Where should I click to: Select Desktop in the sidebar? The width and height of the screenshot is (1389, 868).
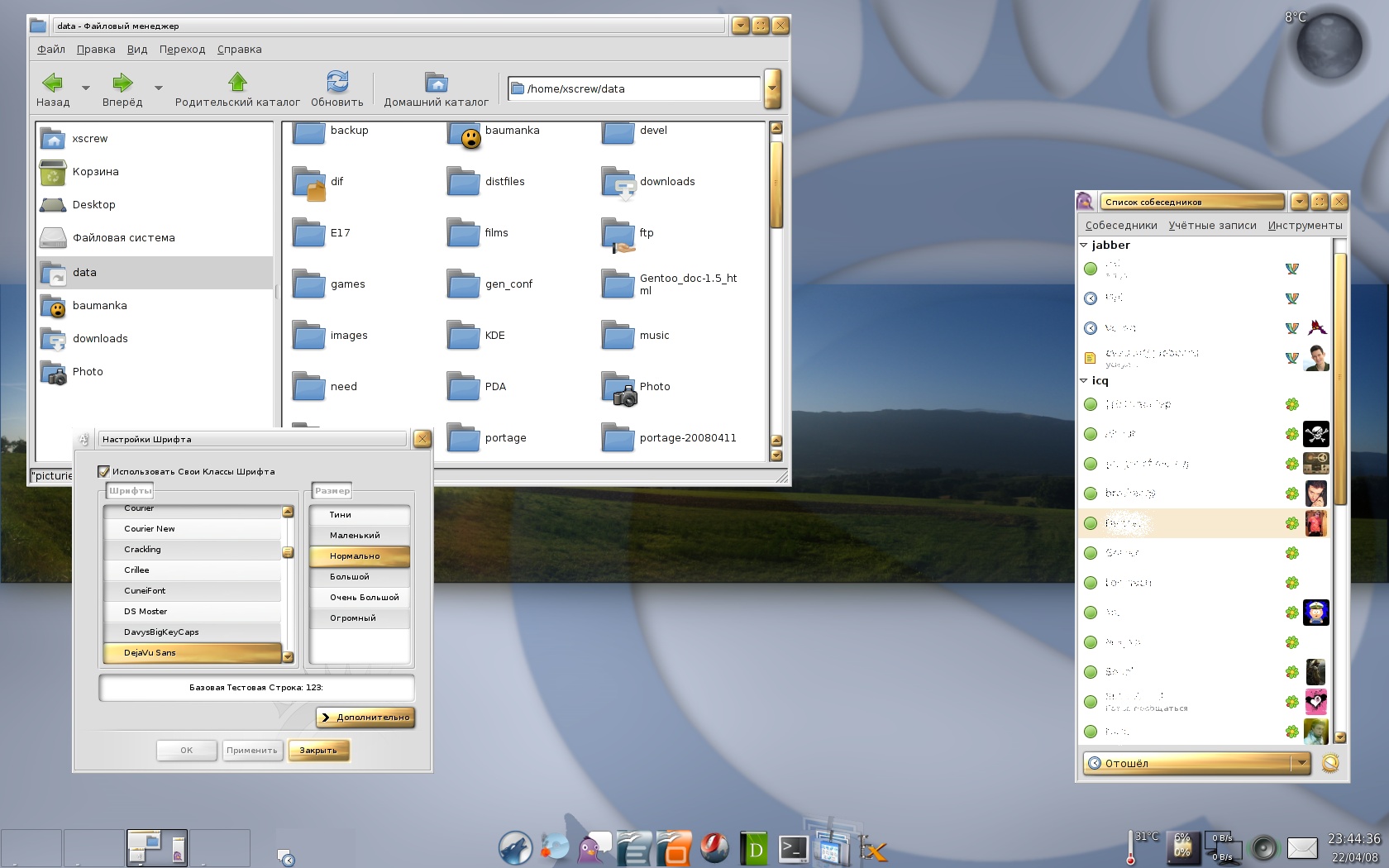click(155, 205)
